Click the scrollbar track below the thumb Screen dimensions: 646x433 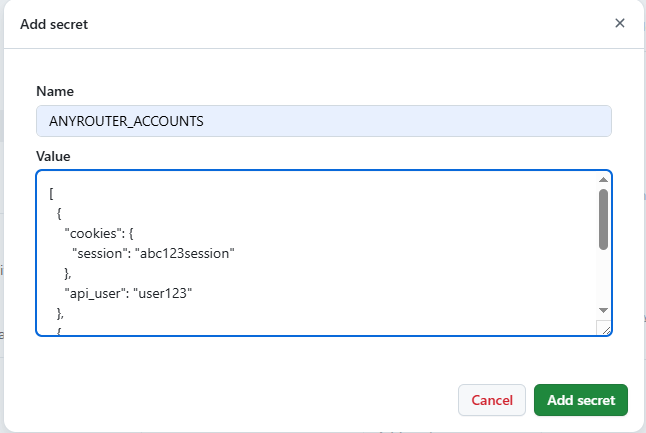[x=603, y=278]
